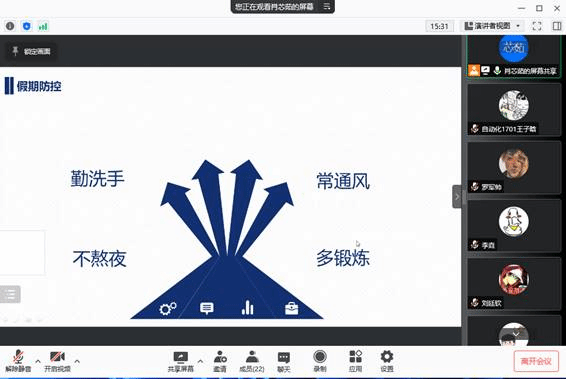Enter full screen mode icon

[x=537, y=26]
